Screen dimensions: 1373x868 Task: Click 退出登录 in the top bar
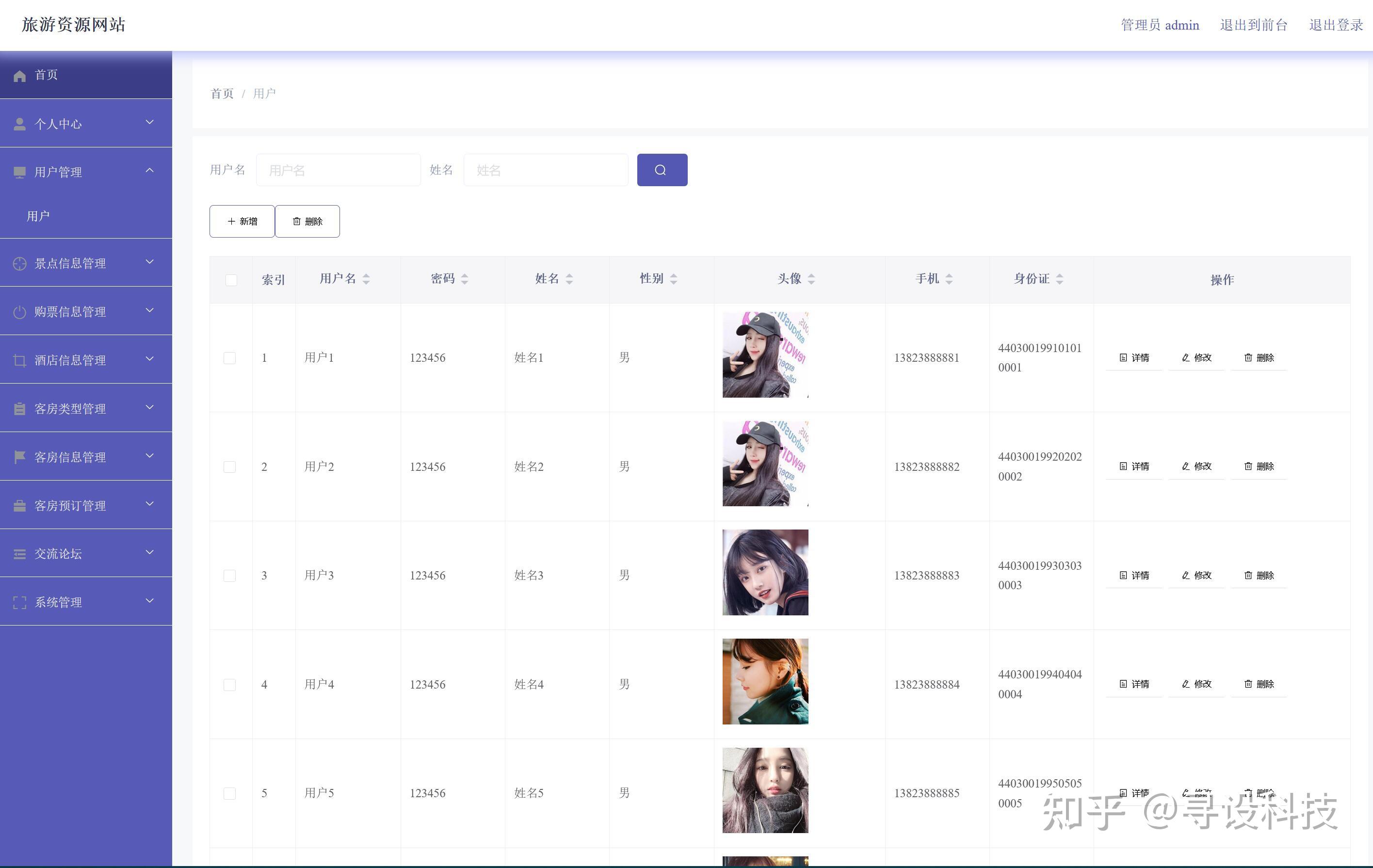tap(1335, 25)
